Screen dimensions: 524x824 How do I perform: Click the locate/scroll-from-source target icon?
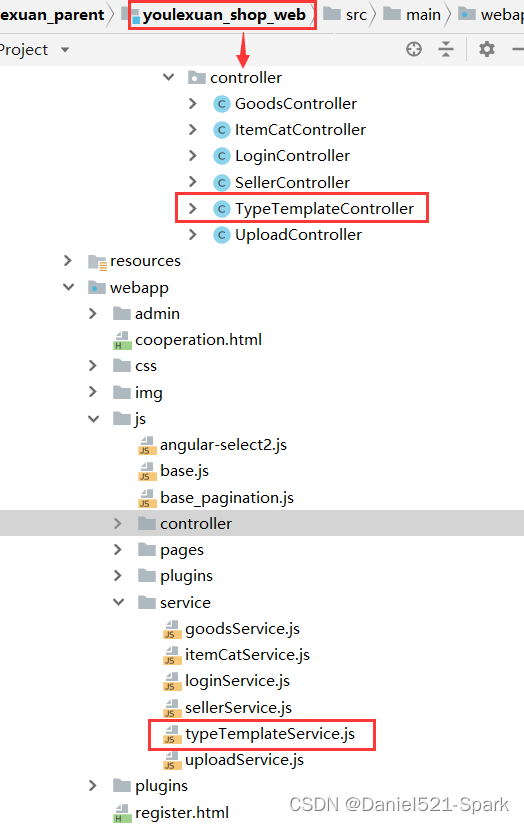[x=414, y=49]
